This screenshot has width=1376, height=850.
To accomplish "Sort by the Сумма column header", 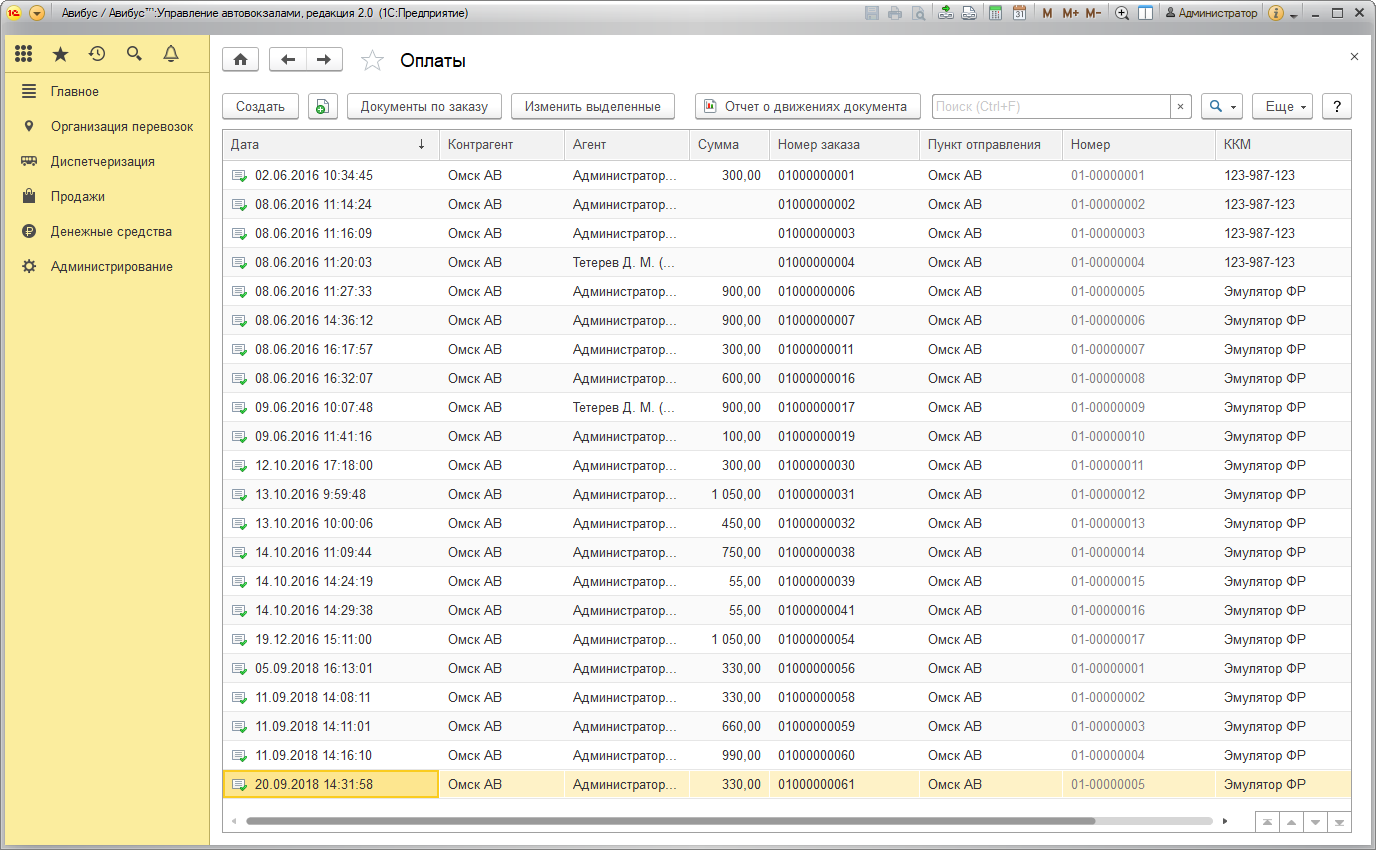I will 718,145.
